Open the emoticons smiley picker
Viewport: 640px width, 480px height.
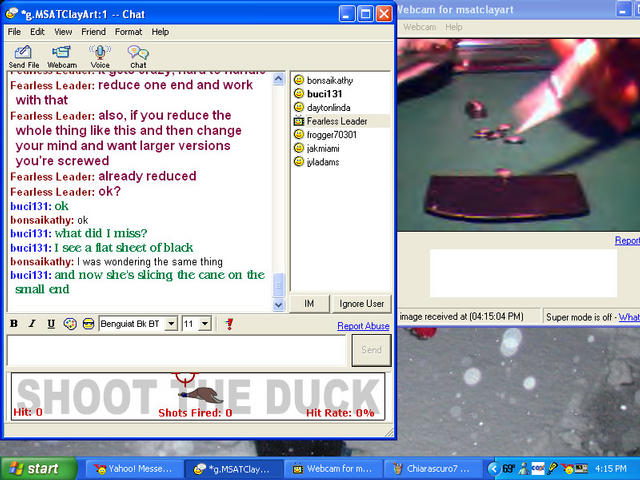pyautogui.click(x=89, y=324)
